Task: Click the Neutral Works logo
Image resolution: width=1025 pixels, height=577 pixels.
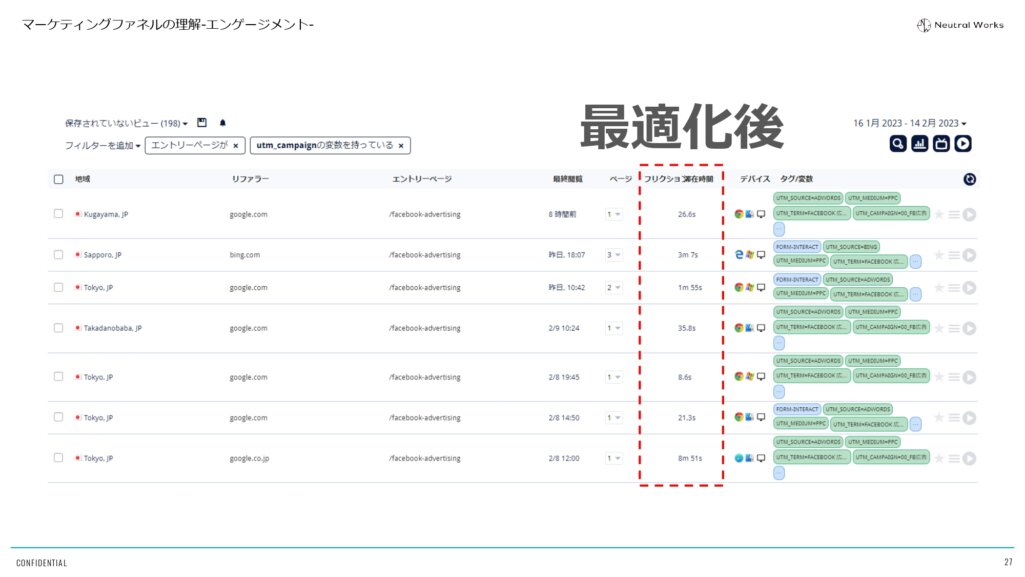Action: (958, 26)
